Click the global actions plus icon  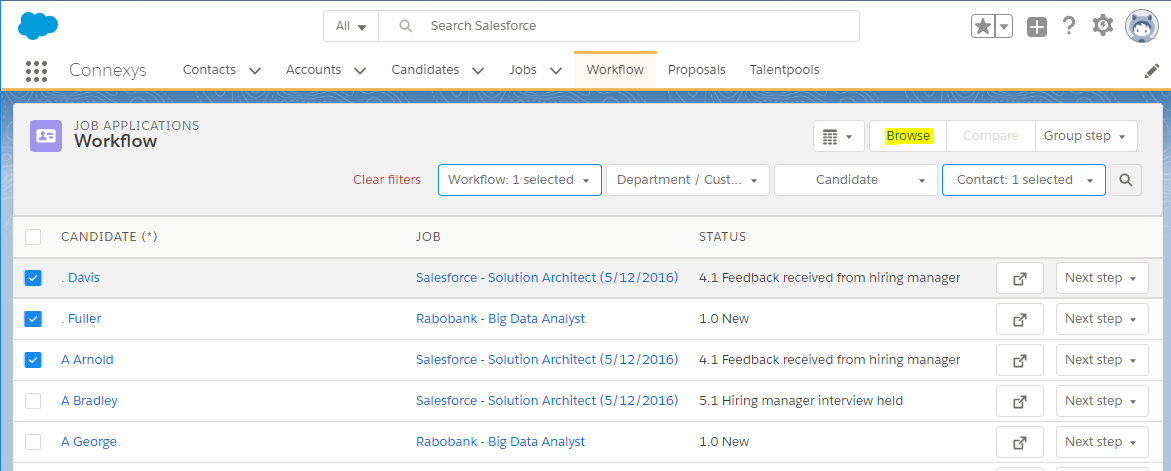1037,27
